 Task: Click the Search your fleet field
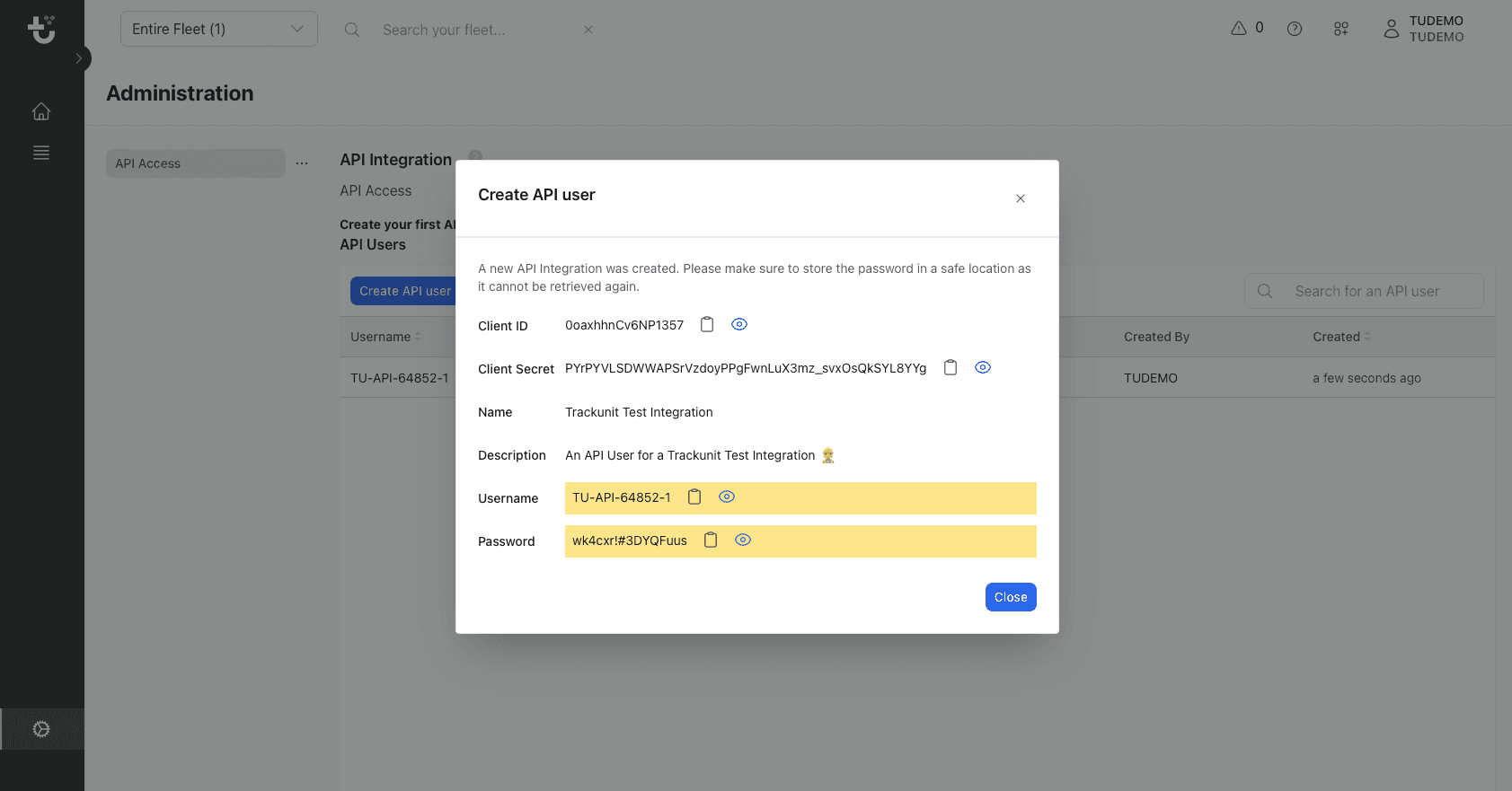(476, 30)
